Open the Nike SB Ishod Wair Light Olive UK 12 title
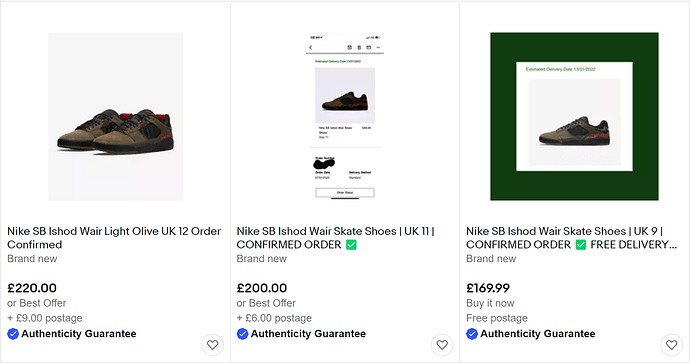The image size is (690, 363). coord(114,238)
